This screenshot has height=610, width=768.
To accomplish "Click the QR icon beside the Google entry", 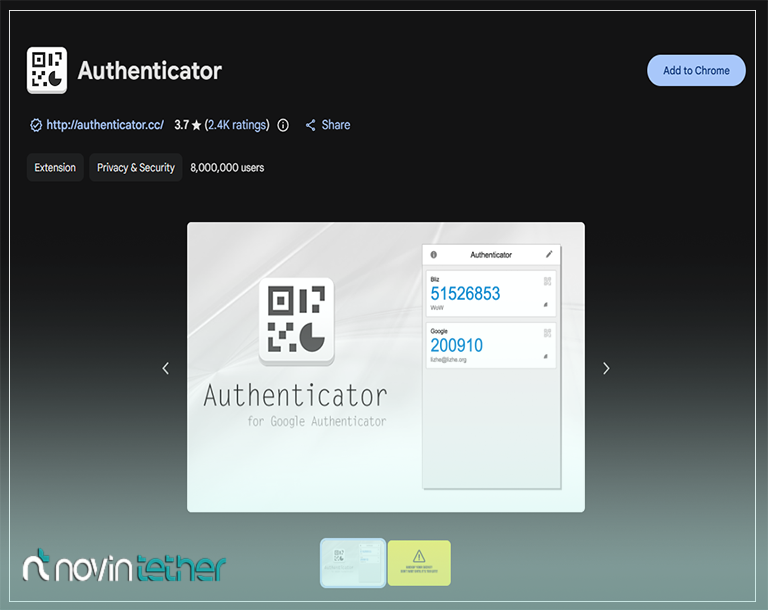I will [547, 333].
